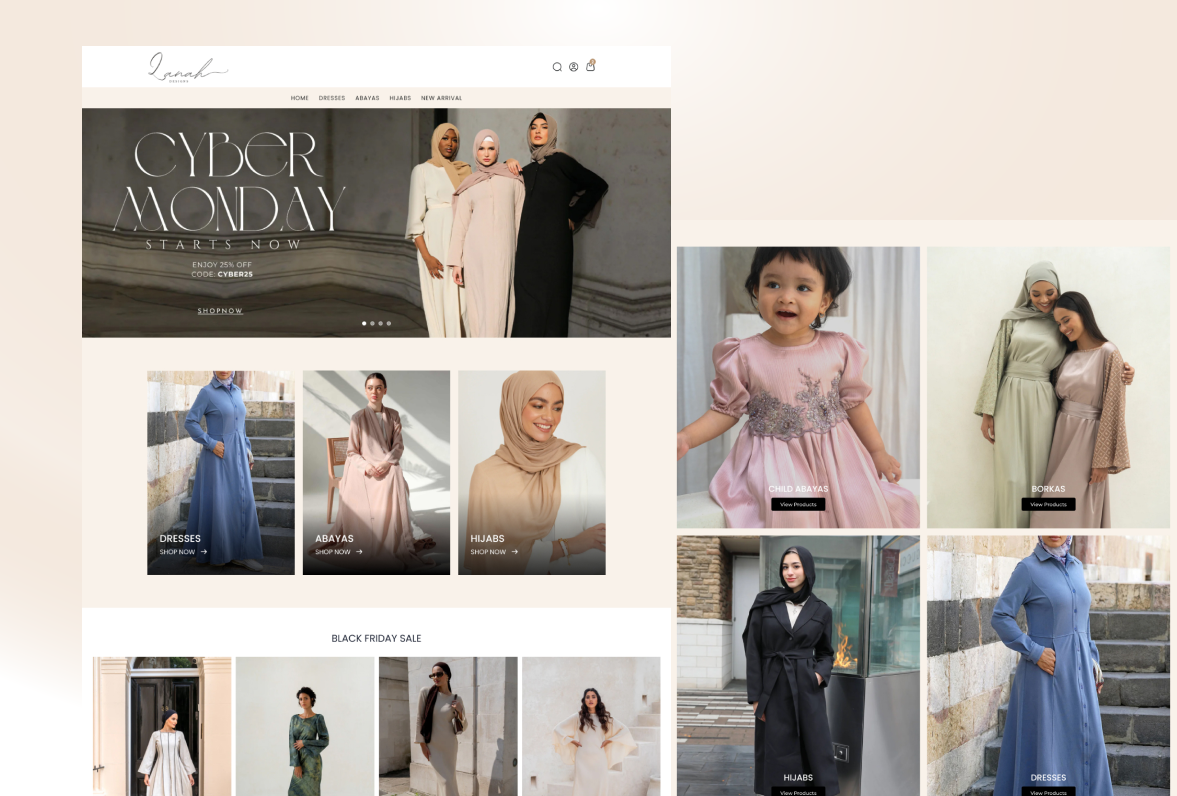Select the first carousel dot indicator

[x=364, y=323]
